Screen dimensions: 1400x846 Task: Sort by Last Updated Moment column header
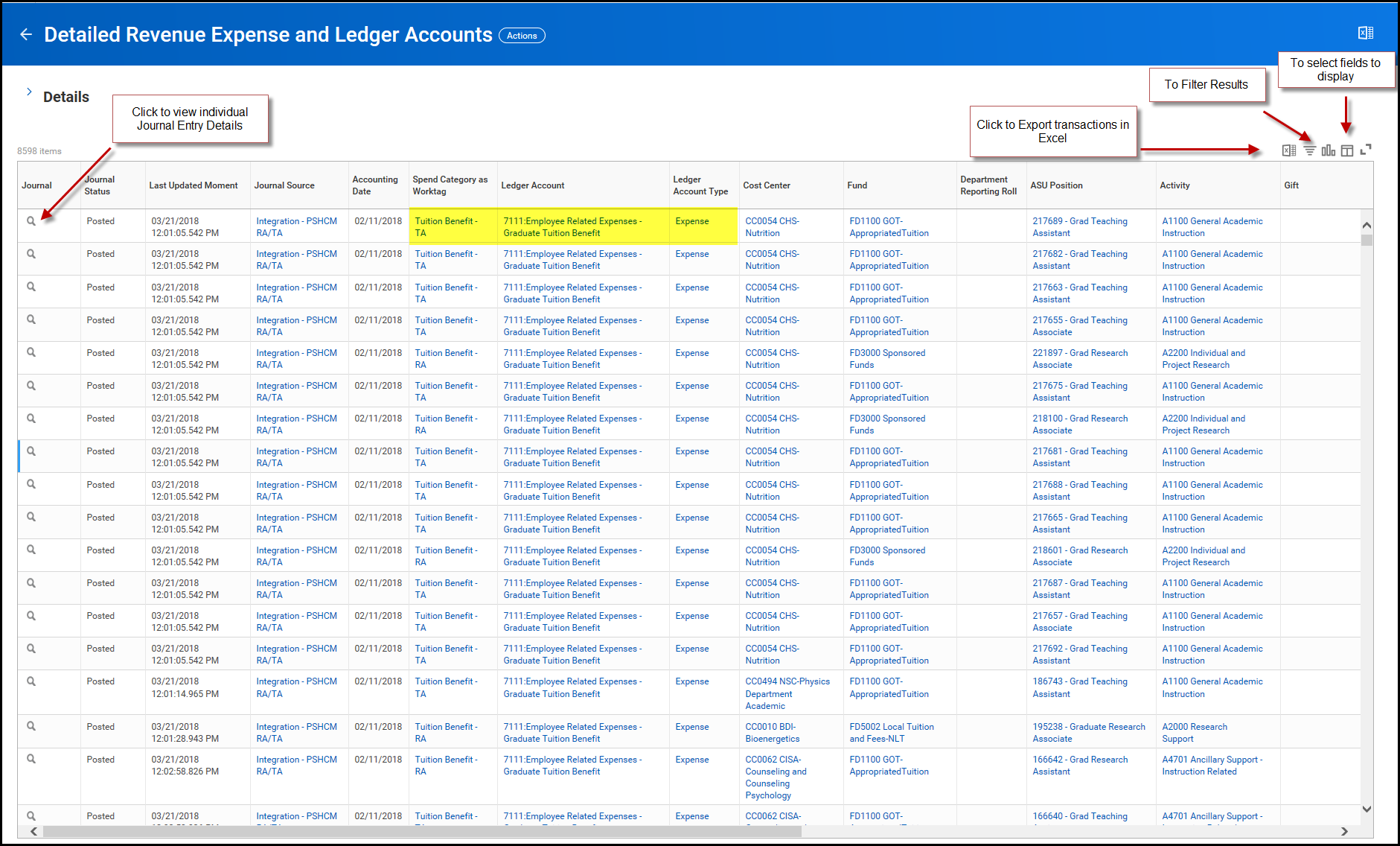pyautogui.click(x=194, y=185)
